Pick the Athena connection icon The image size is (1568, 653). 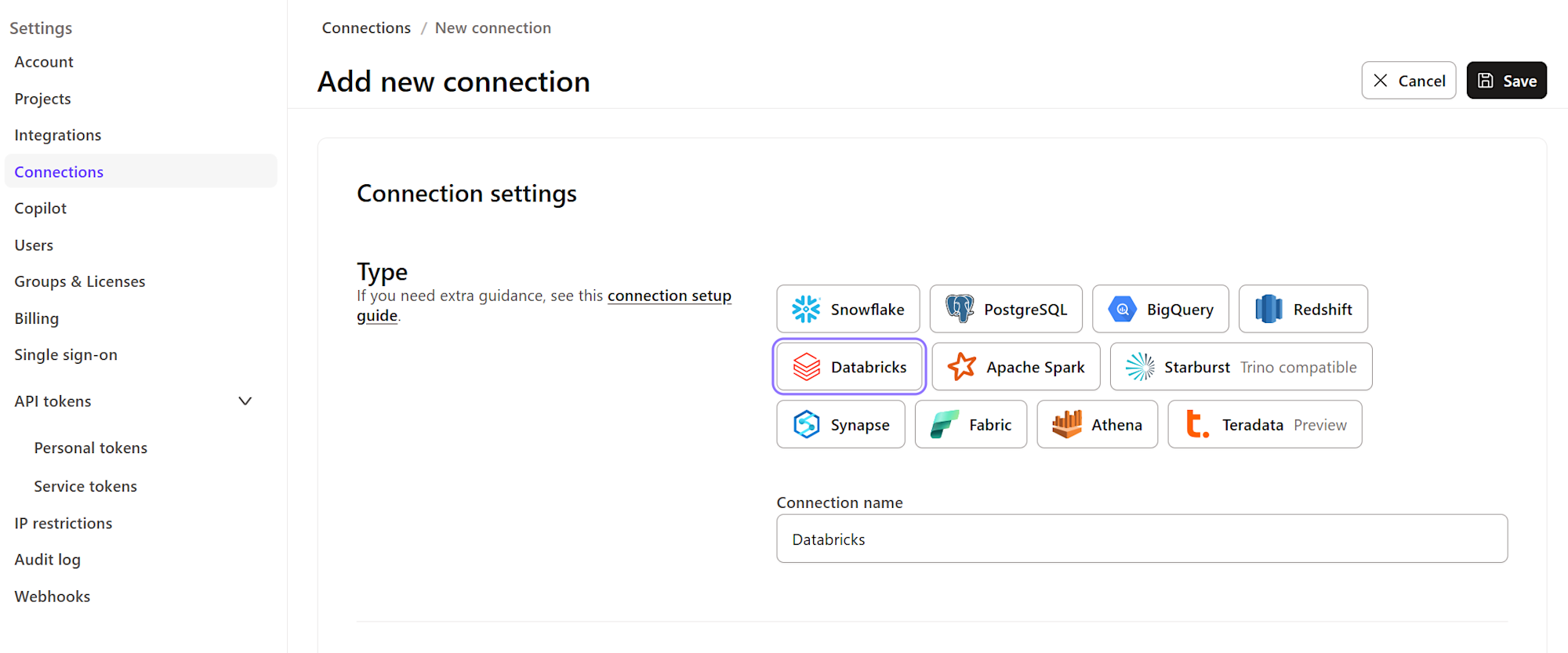point(1066,425)
